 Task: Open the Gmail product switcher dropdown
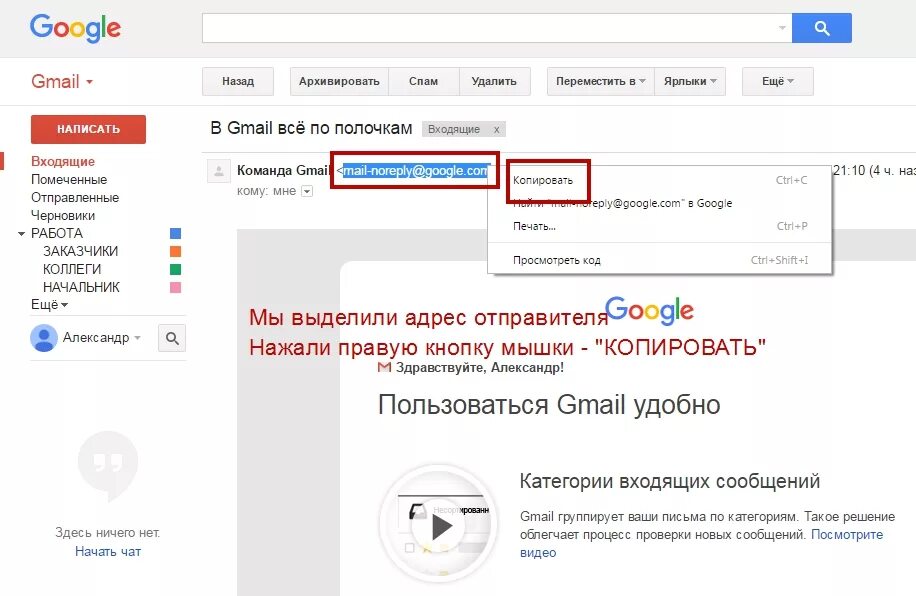point(61,81)
